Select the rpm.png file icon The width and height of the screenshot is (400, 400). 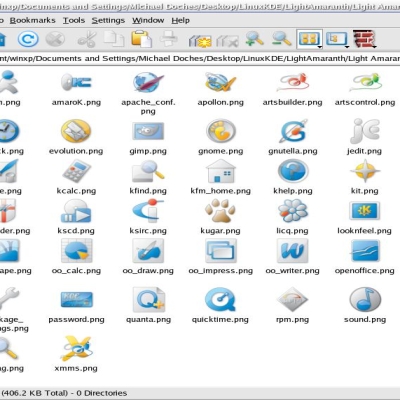tap(293, 299)
